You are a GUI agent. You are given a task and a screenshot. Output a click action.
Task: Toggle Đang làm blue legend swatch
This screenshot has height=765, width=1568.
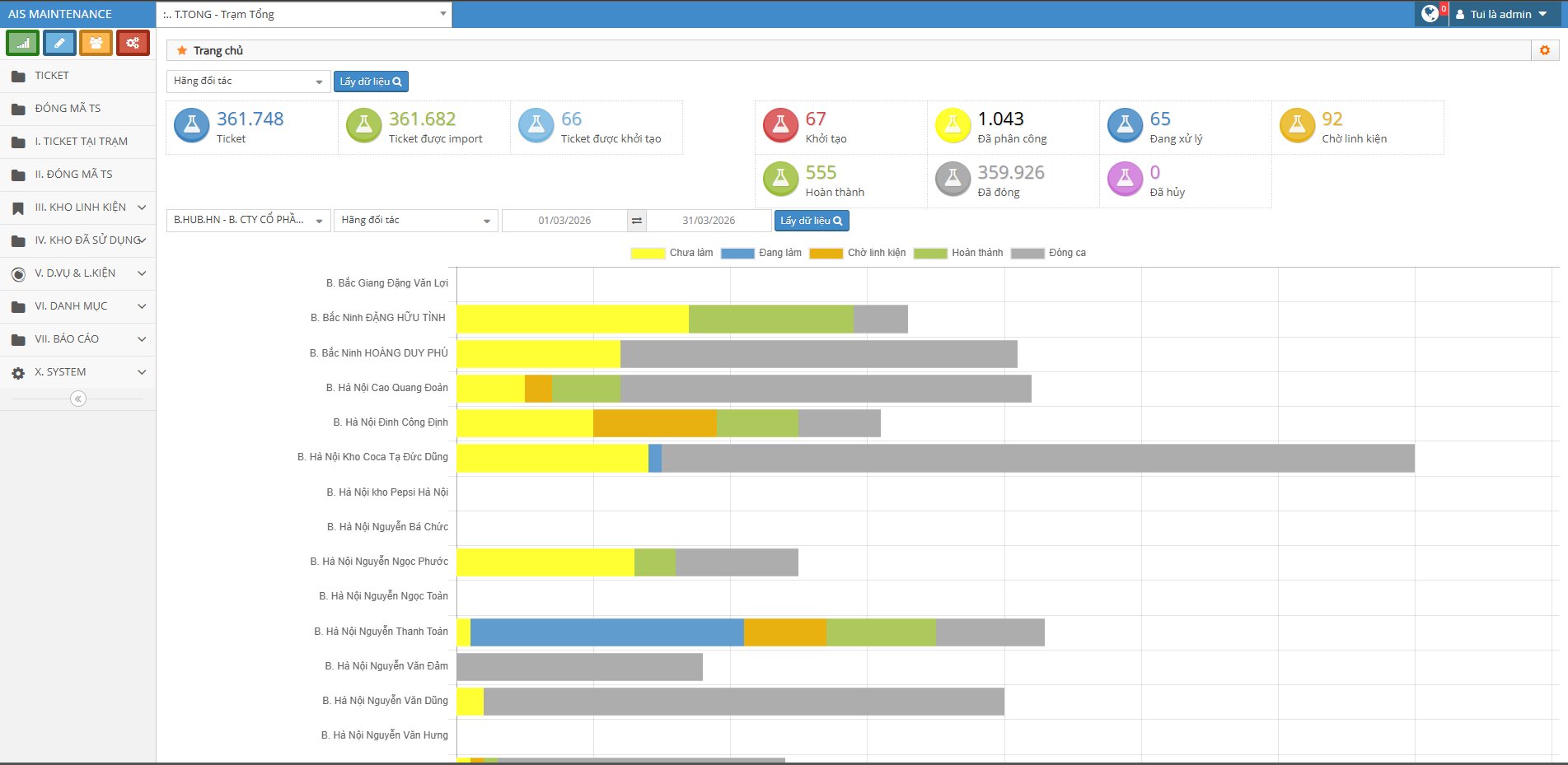(x=737, y=254)
